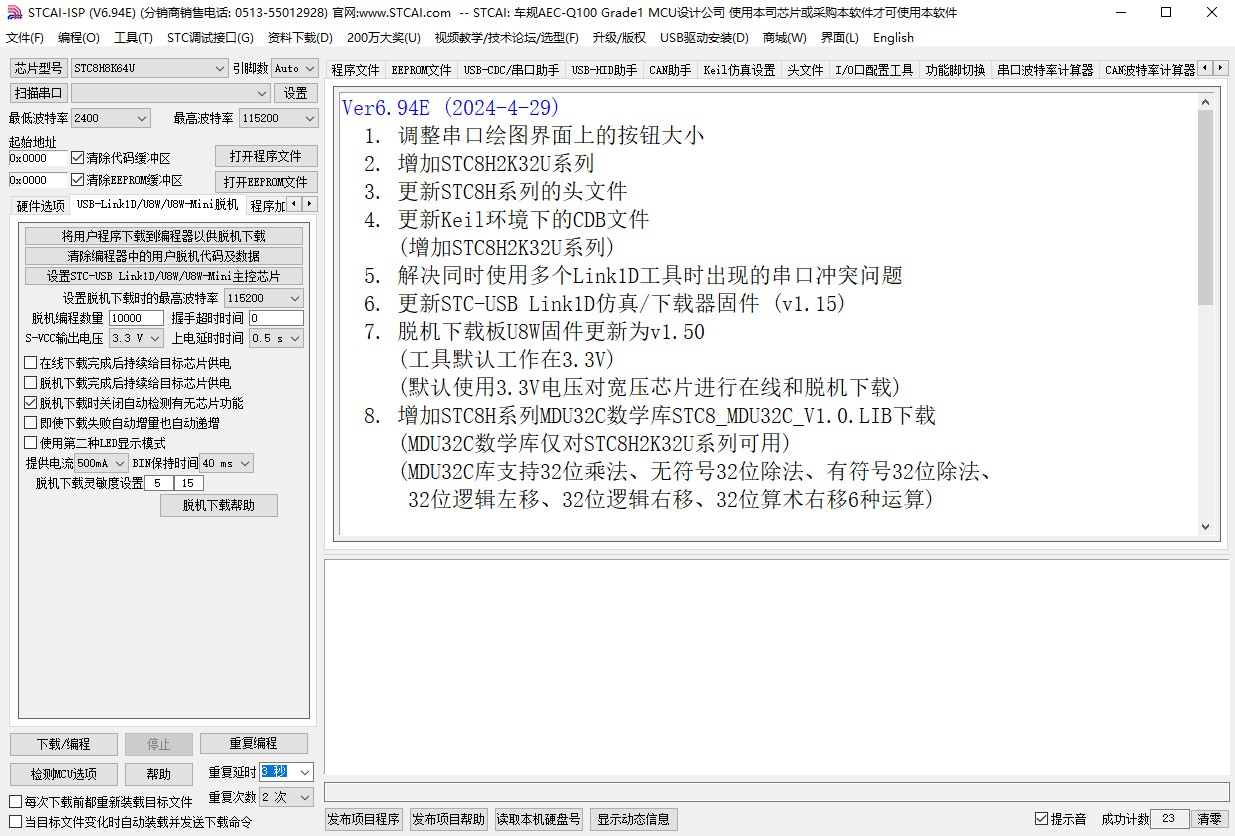Click the 重复编程 button
Viewport: 1235px width, 836px height.
pos(253,743)
